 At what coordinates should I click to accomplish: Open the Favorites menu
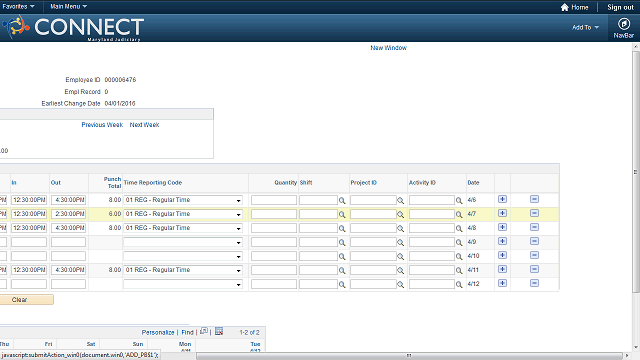tap(18, 7)
